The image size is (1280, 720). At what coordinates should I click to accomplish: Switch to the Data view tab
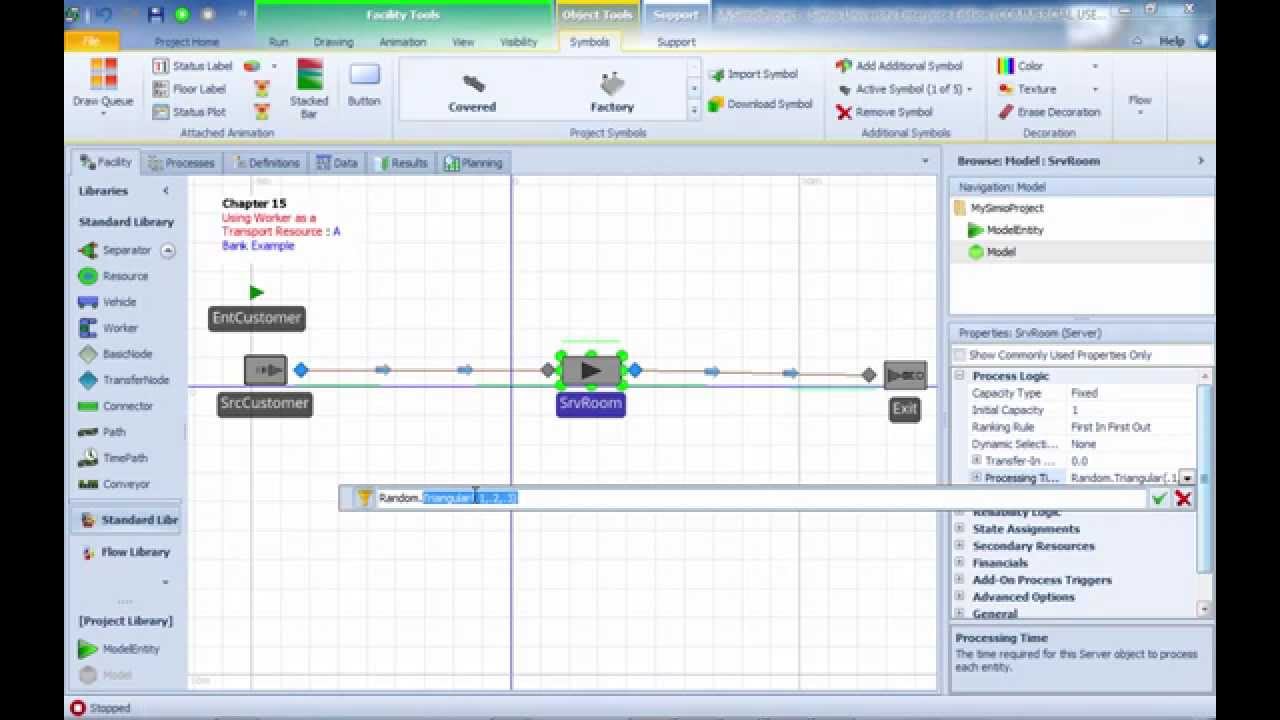click(337, 162)
